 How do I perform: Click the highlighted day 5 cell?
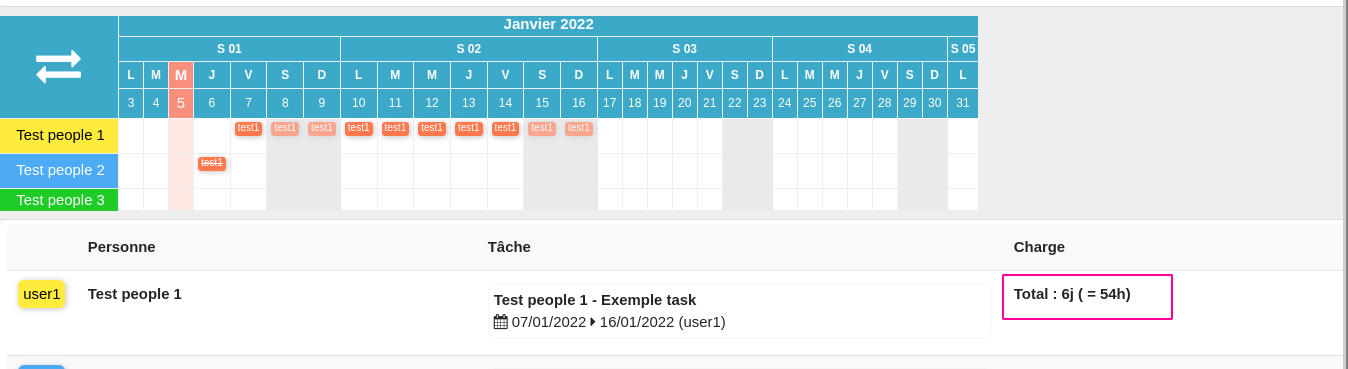pyautogui.click(x=181, y=103)
